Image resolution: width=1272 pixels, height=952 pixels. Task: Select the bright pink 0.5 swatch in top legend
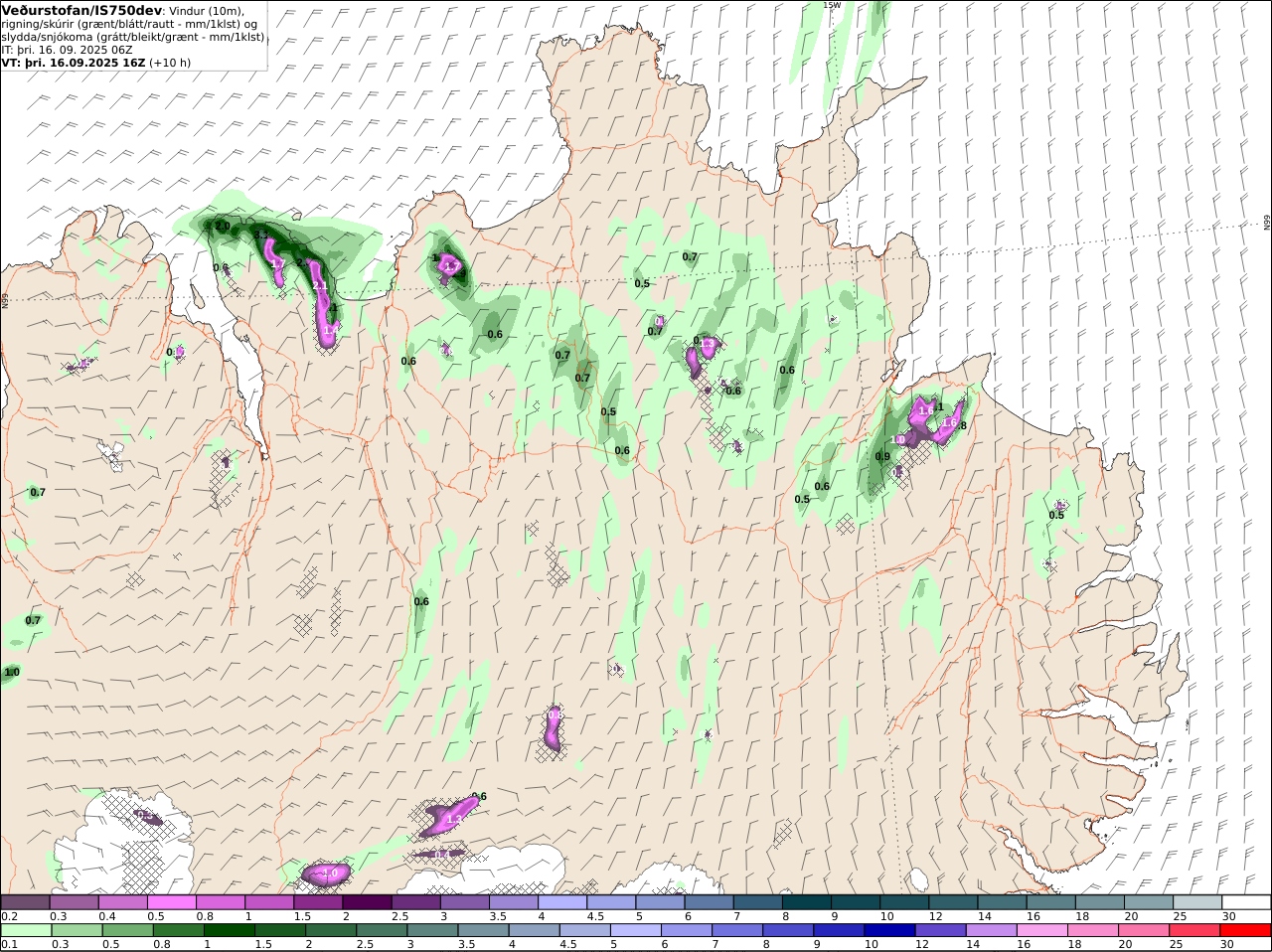pos(171,902)
